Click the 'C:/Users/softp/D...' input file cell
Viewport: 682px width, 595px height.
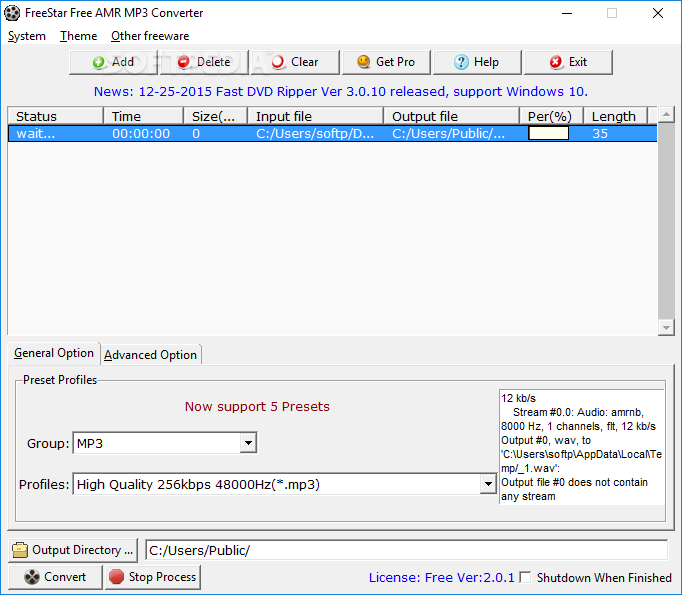pos(315,134)
